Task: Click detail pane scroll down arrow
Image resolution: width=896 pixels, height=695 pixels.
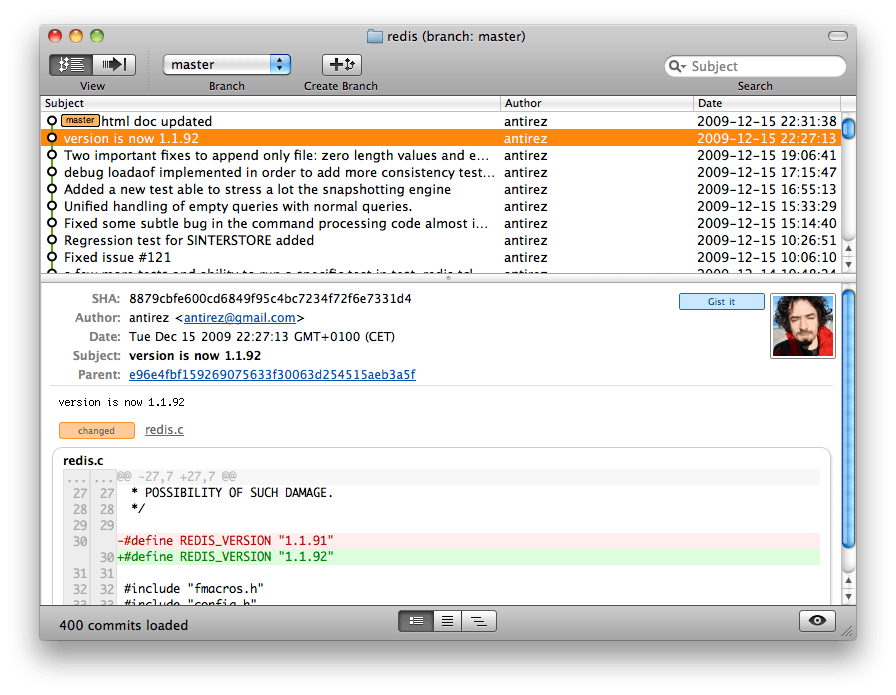Action: pos(849,596)
